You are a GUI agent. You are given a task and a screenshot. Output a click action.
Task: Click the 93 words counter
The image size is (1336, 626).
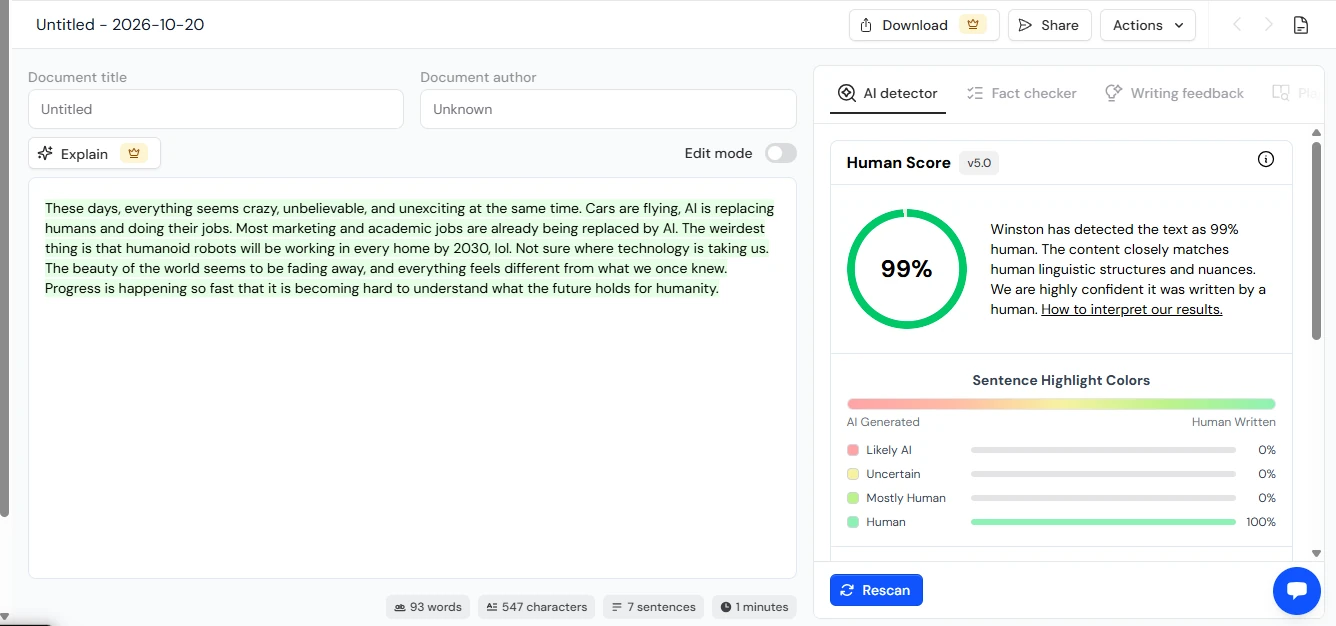click(x=428, y=607)
